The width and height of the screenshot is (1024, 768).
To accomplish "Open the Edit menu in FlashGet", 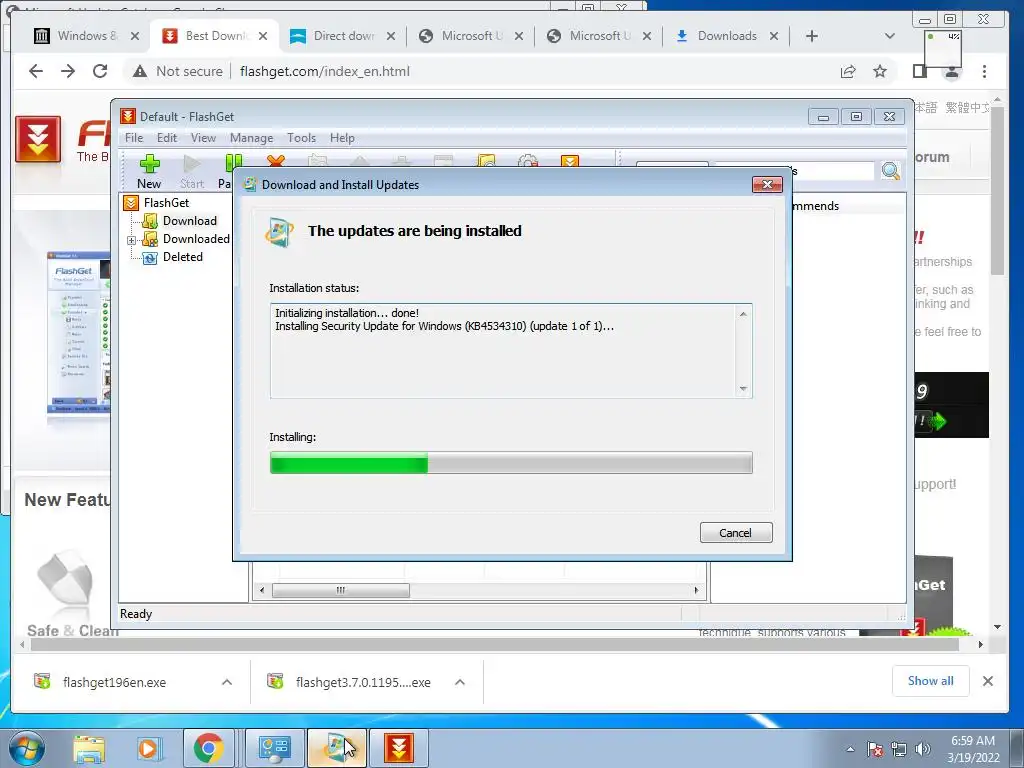I will click(x=167, y=138).
